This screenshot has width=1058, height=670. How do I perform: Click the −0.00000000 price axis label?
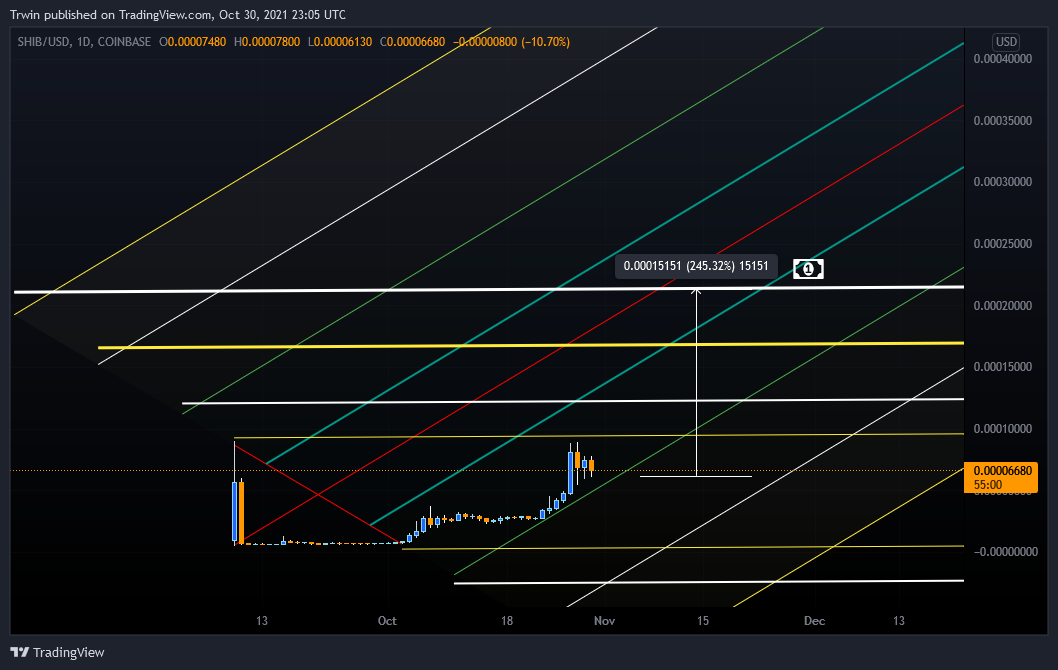pyautogui.click(x=1005, y=552)
